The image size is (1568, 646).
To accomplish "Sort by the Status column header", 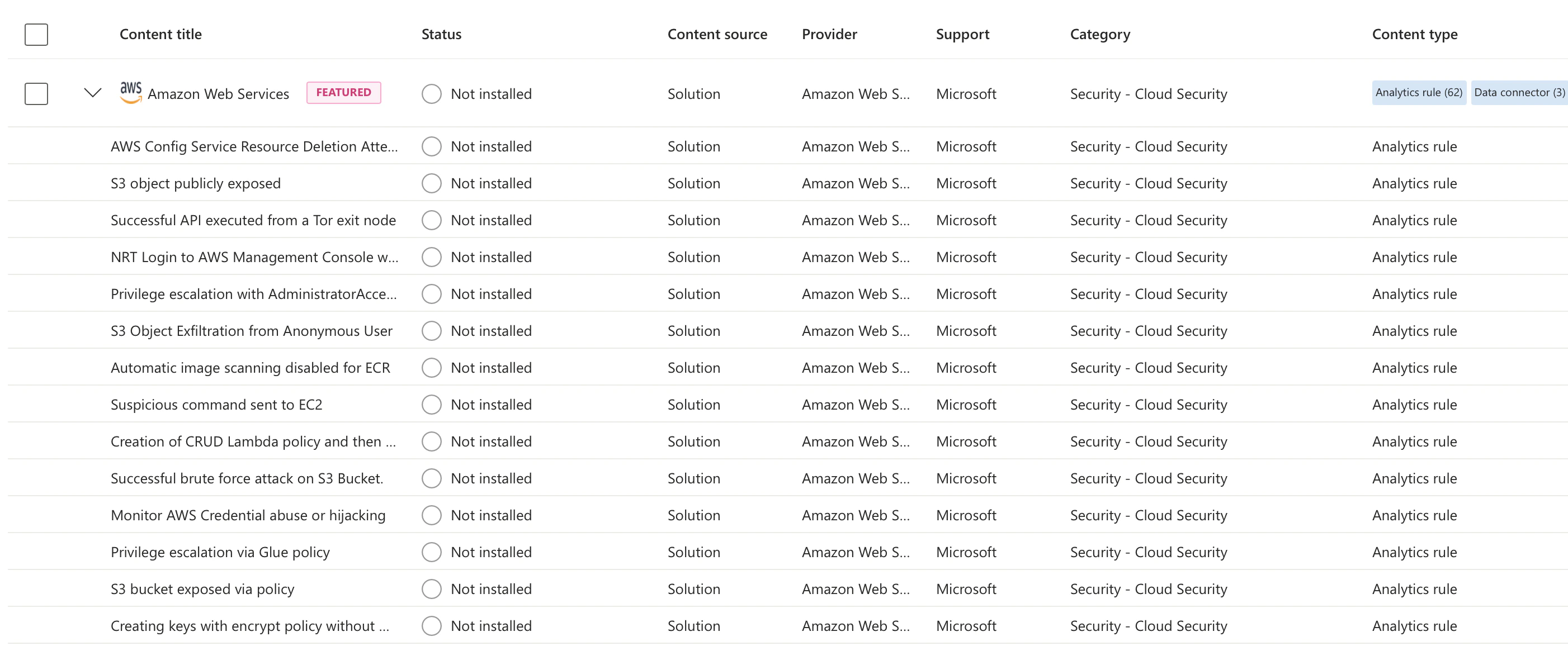I will (441, 34).
